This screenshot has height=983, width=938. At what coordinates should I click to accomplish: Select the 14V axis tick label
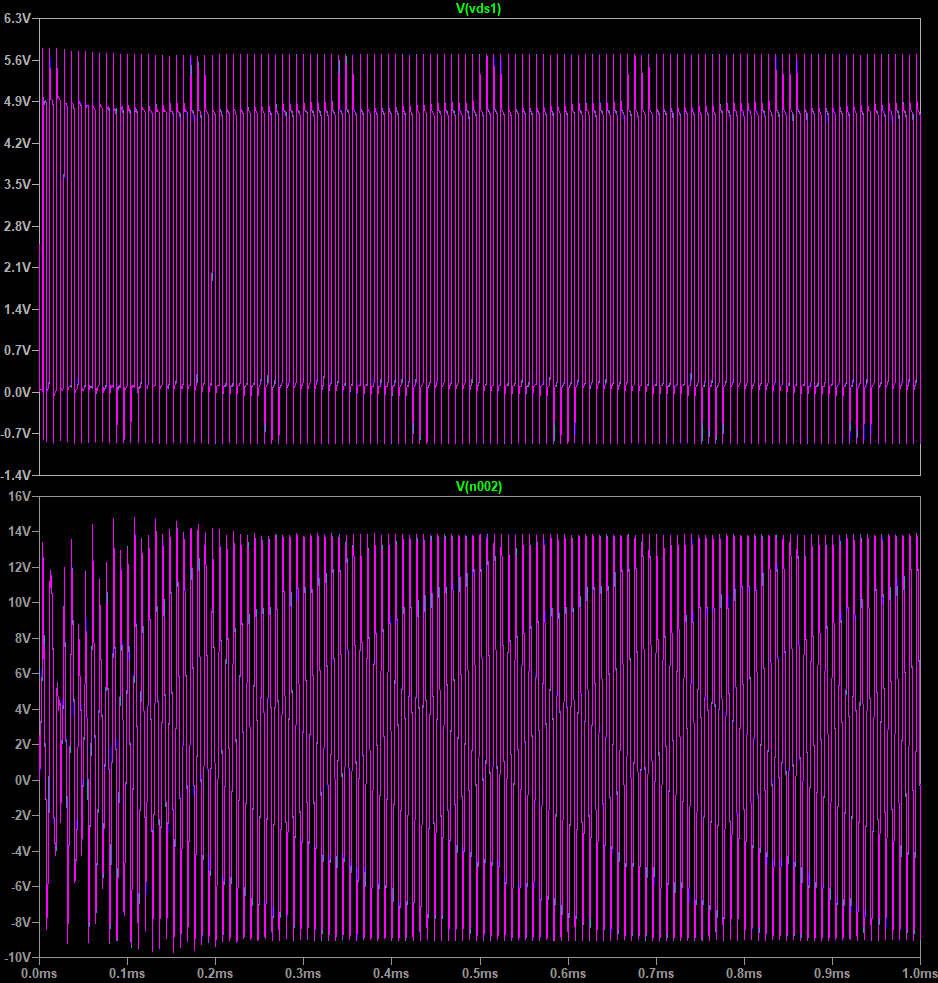(x=19, y=532)
